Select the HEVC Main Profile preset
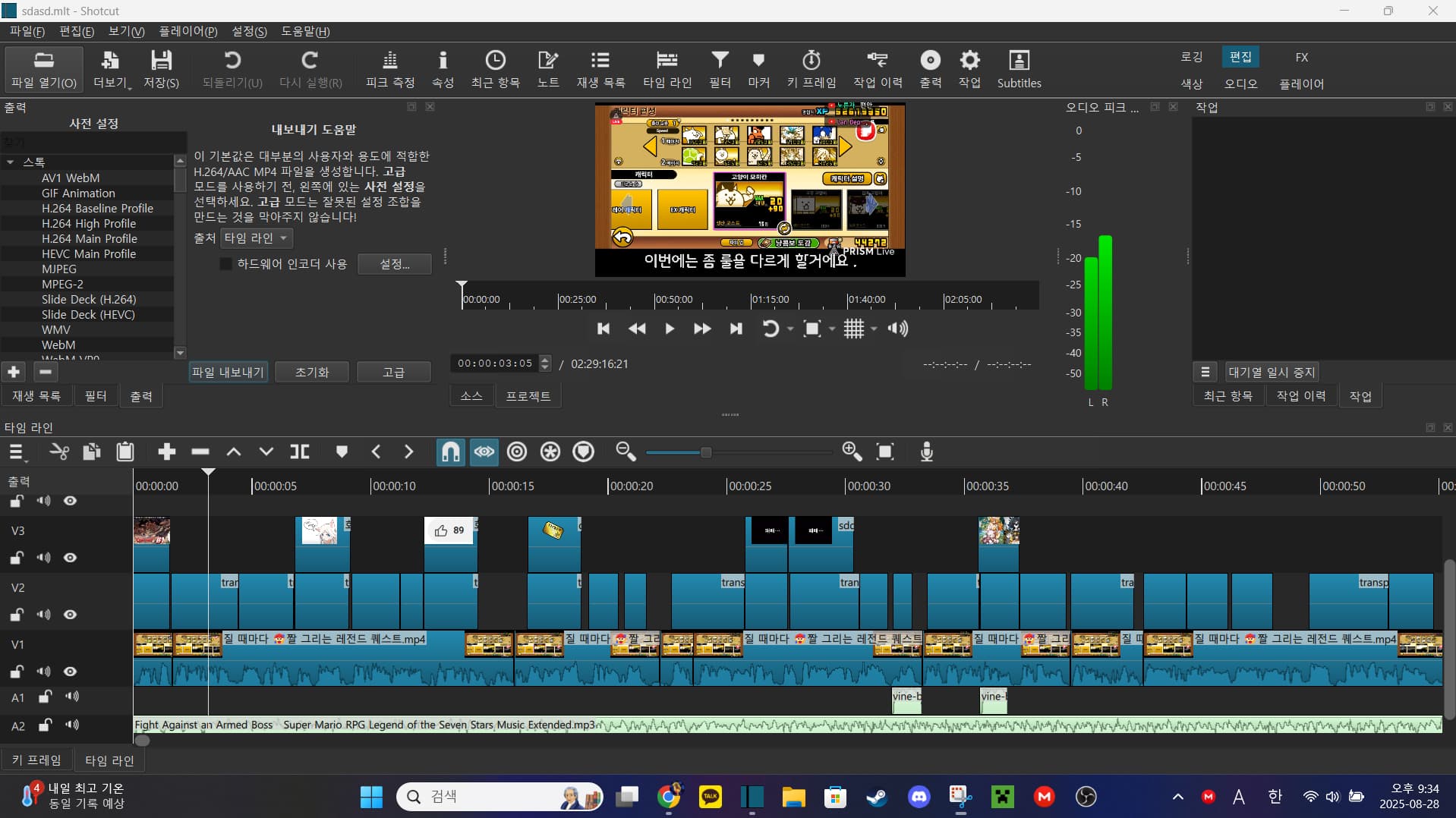Screen dimensions: 1456x818 tap(89, 254)
